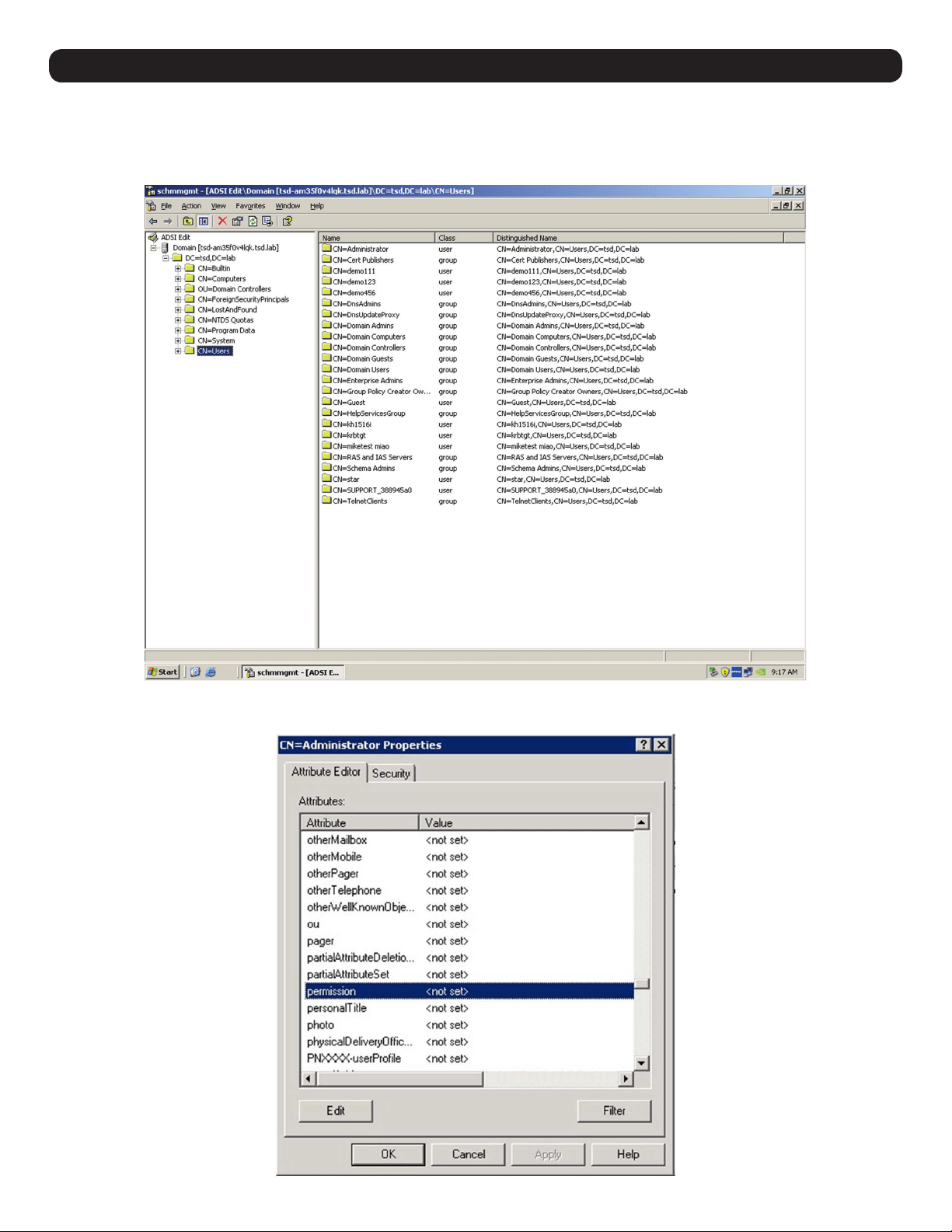Screen dimensions: 952x1232
Task: Click the schmmgmt console icon in the menu bar
Action: (152, 206)
